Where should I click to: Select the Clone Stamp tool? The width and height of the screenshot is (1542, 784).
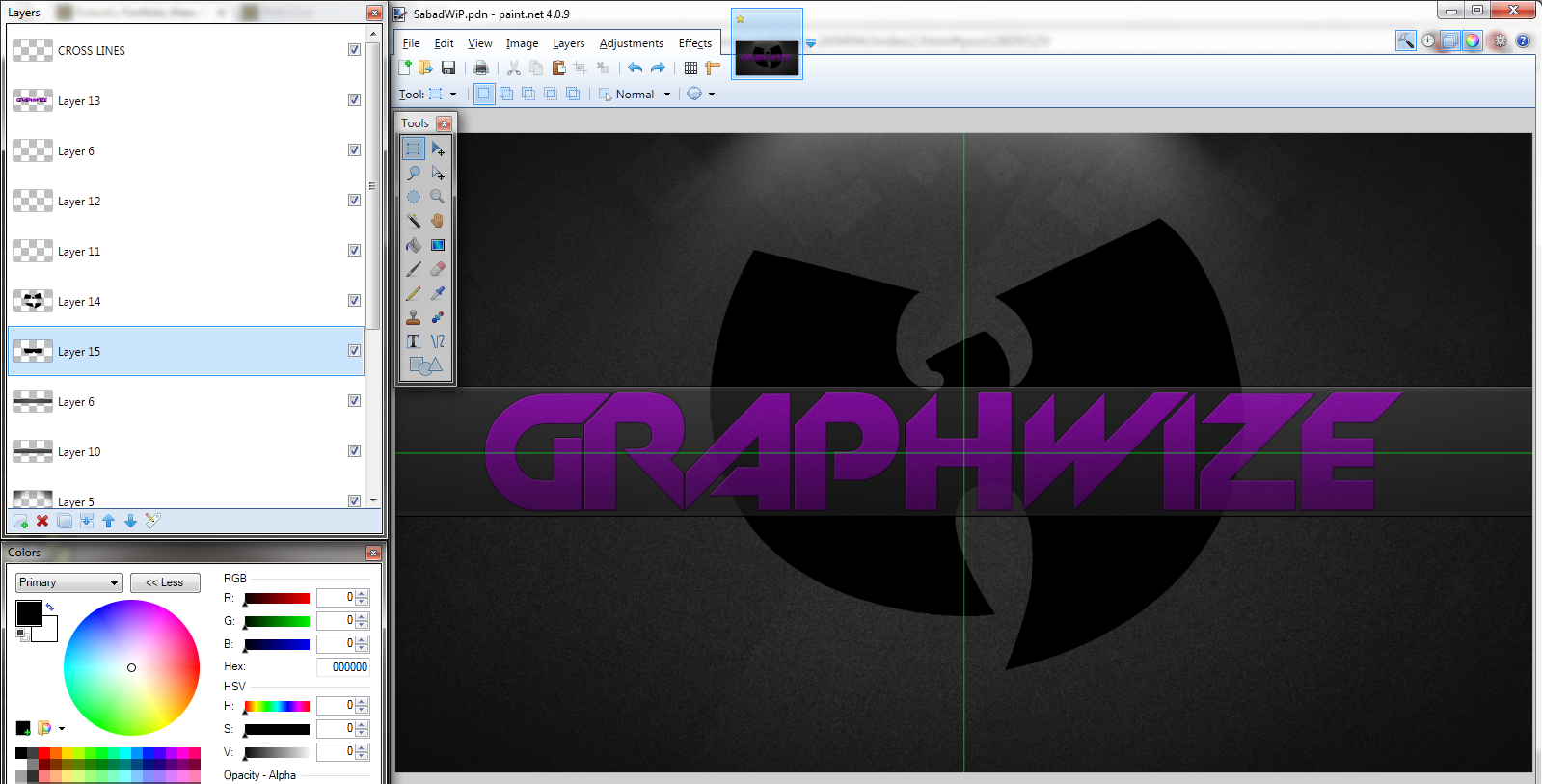tap(414, 317)
